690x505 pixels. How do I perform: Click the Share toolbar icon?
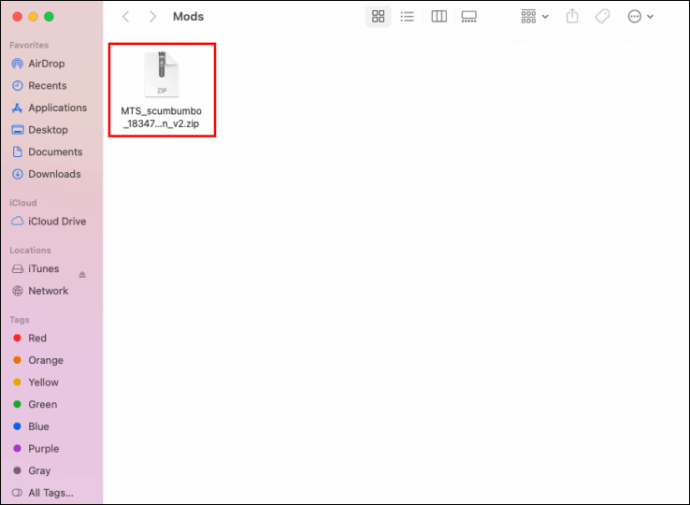pyautogui.click(x=572, y=16)
